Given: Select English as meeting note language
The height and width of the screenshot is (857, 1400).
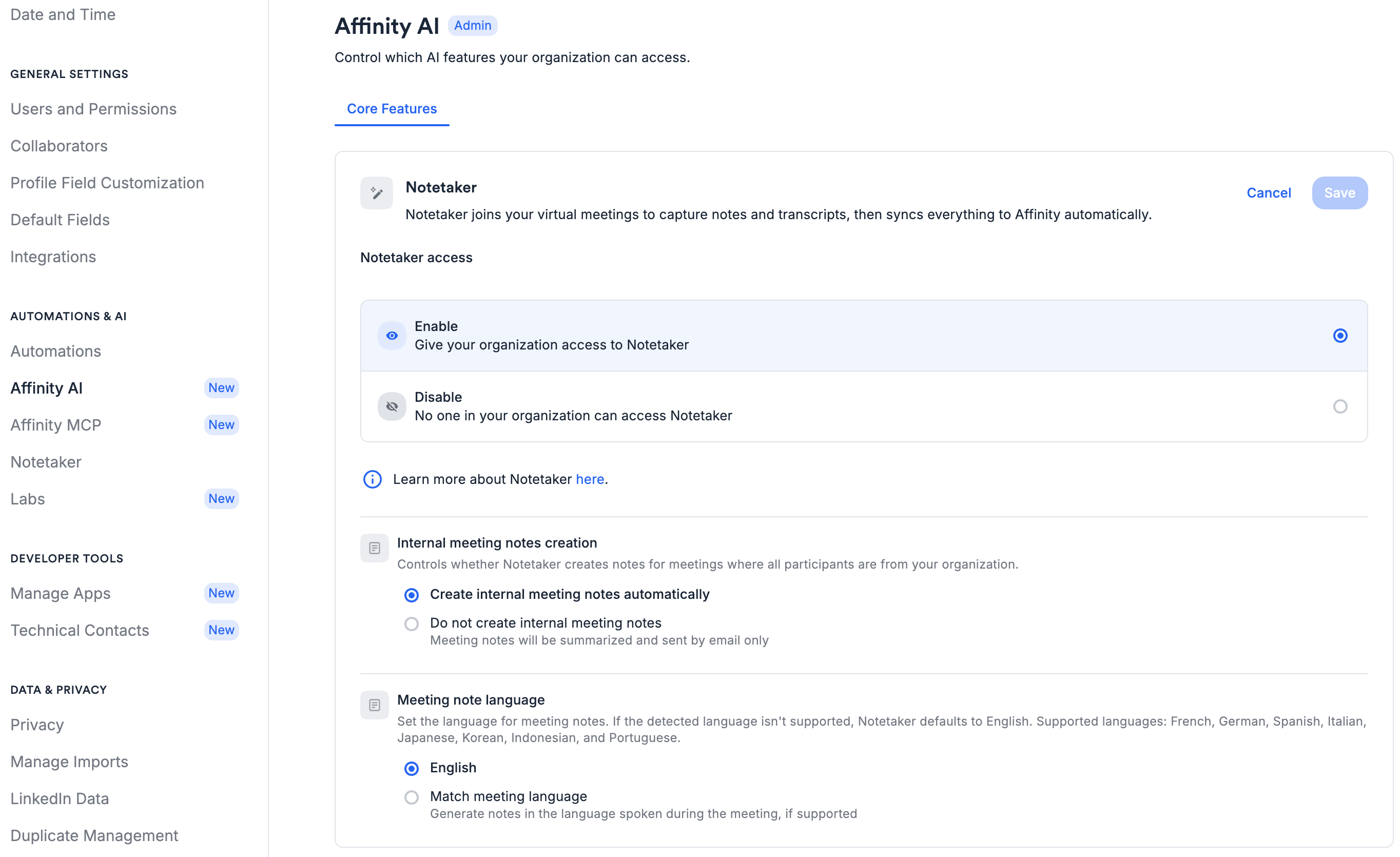Looking at the screenshot, I should (412, 768).
